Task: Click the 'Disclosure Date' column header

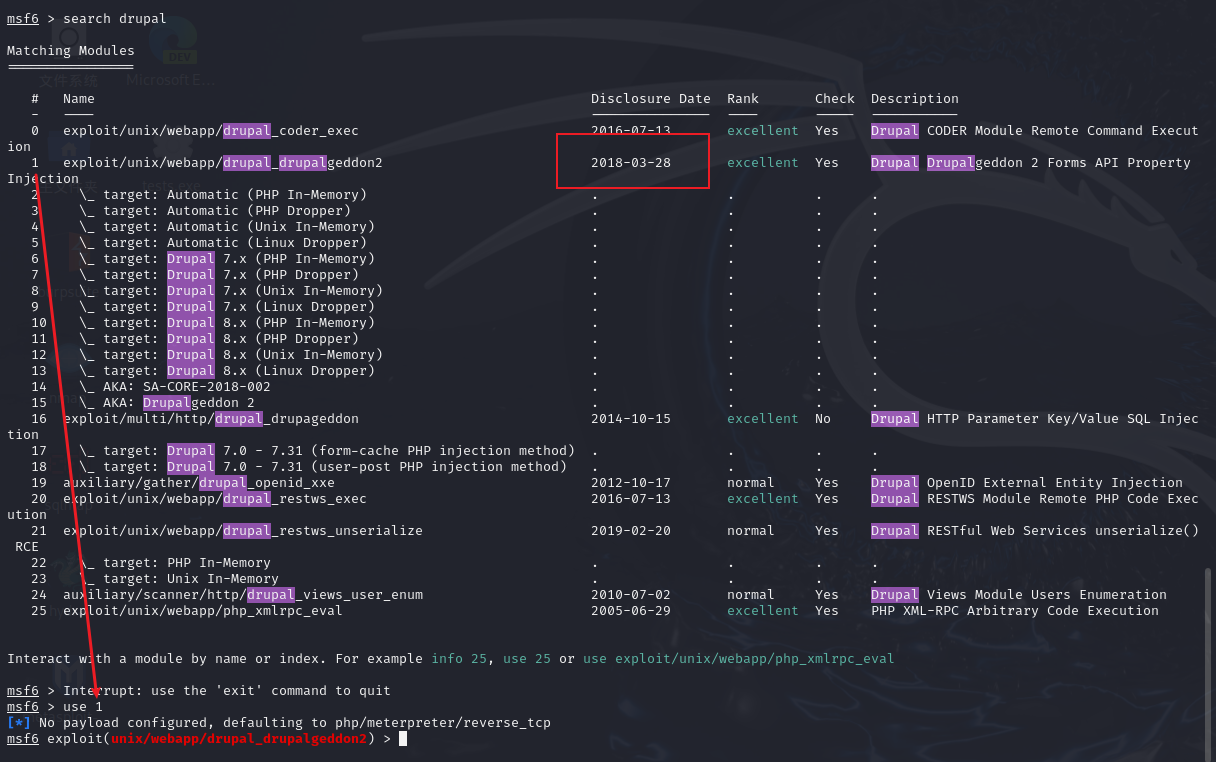Action: pyautogui.click(x=651, y=99)
